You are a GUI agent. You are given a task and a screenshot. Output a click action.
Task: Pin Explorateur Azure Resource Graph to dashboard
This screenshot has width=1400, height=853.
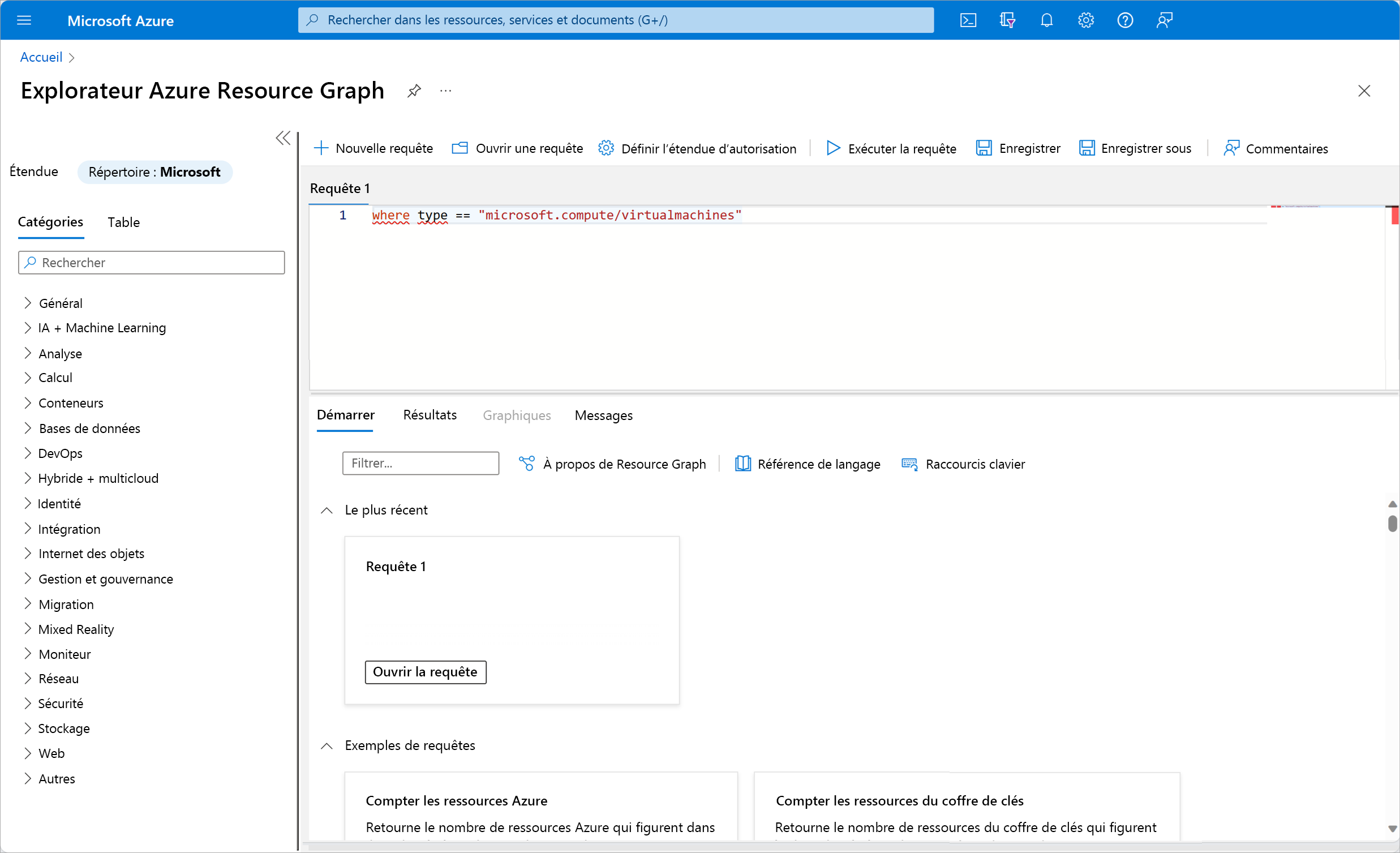(414, 91)
